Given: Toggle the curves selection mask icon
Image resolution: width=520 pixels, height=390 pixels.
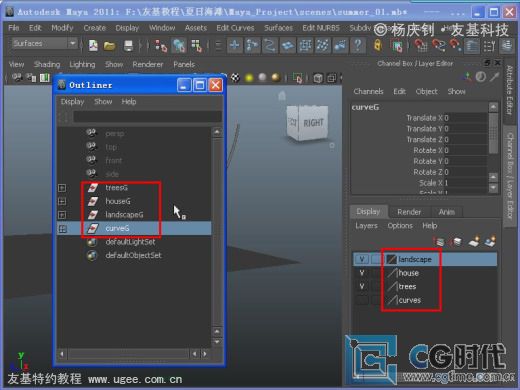Looking at the screenshot, I should [270, 45].
